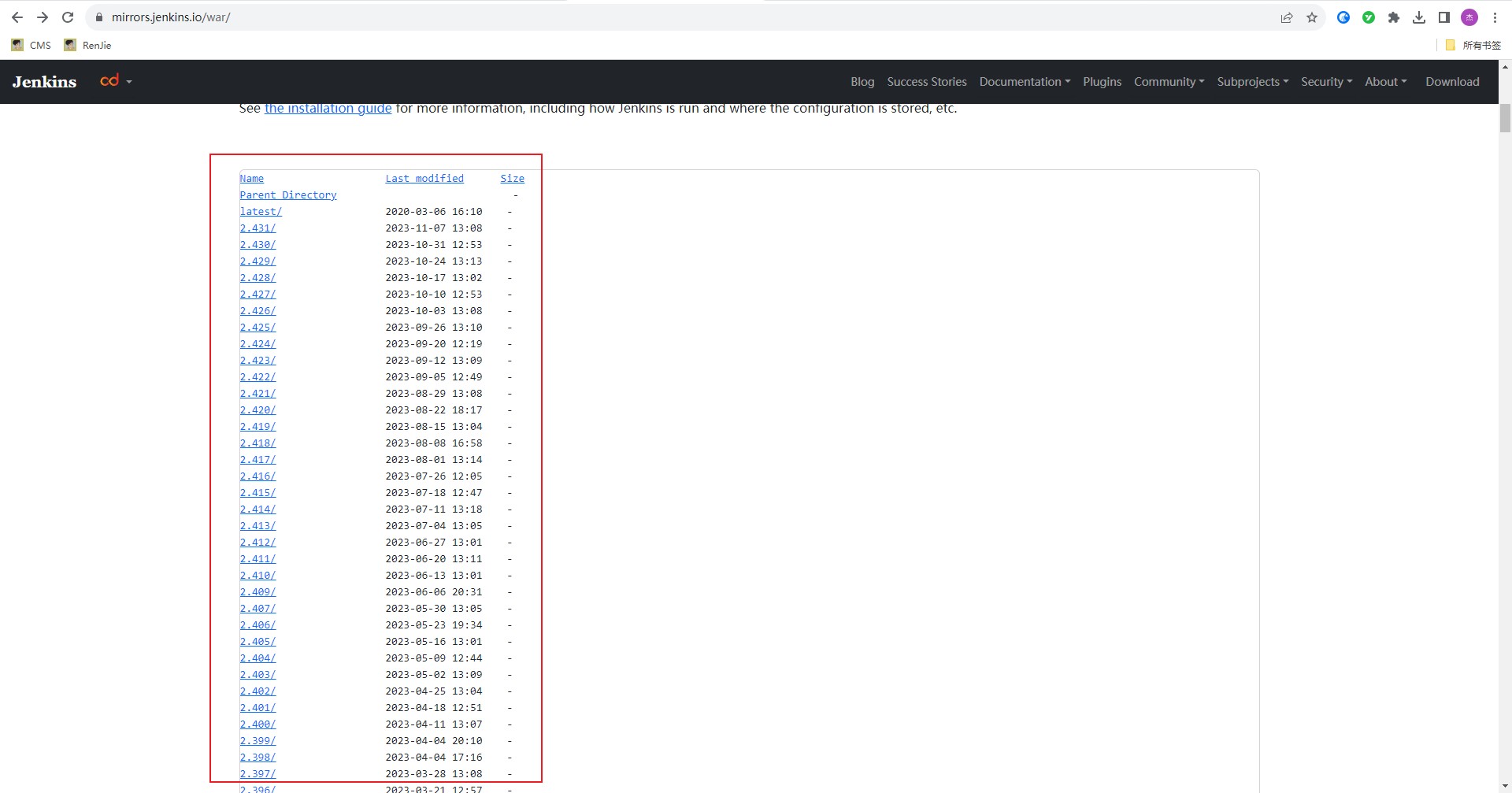Open the Plugins menu item
The image size is (1512, 793).
click(x=1102, y=82)
